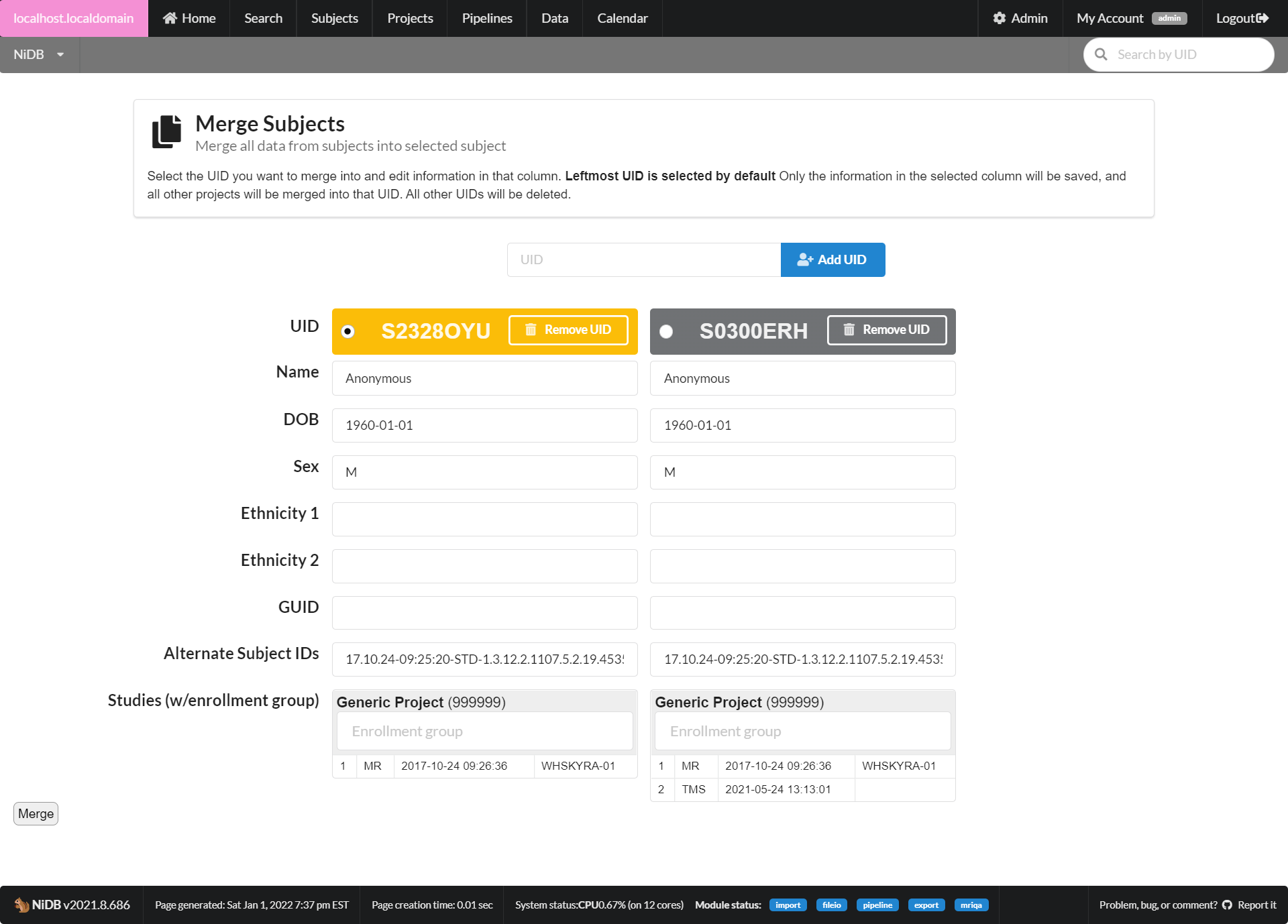Screen dimensions: 1288x924
Task: Click the trash icon to remove UID S2328OYU
Action: pos(531,330)
